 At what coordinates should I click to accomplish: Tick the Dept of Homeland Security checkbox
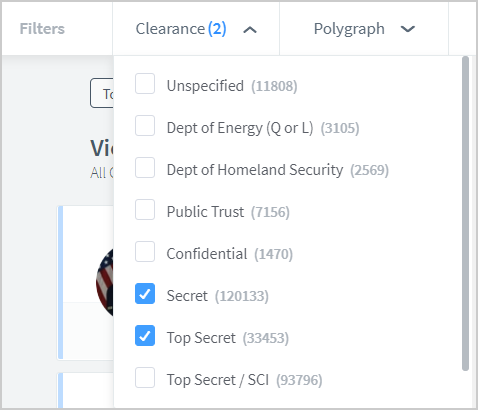pyautogui.click(x=145, y=168)
